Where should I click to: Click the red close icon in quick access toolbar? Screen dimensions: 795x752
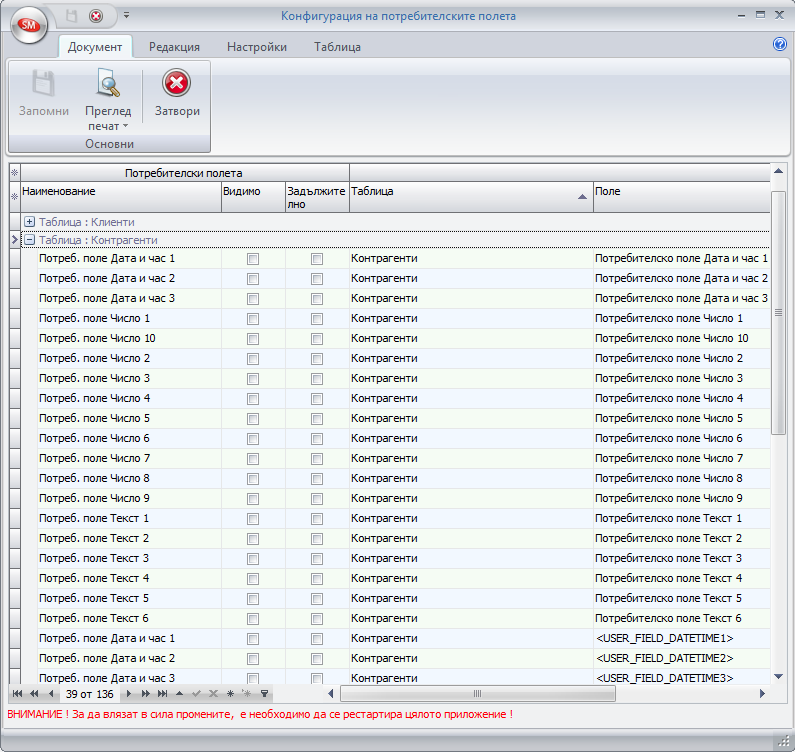pos(96,16)
